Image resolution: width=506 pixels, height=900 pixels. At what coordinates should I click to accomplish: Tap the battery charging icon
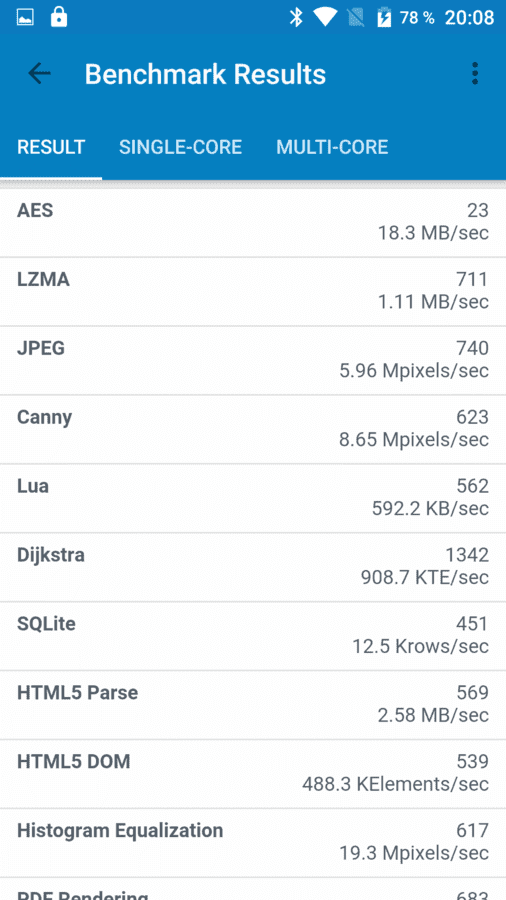click(x=383, y=18)
